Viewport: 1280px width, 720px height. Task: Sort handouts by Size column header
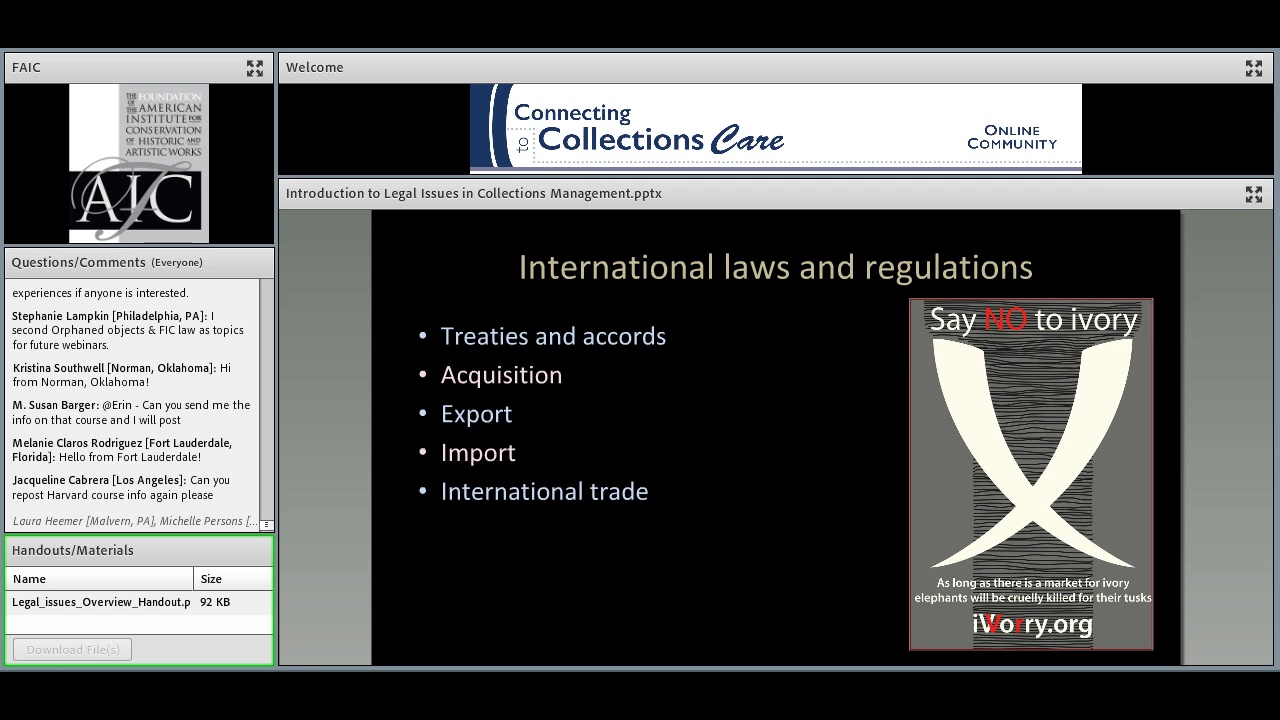point(233,579)
